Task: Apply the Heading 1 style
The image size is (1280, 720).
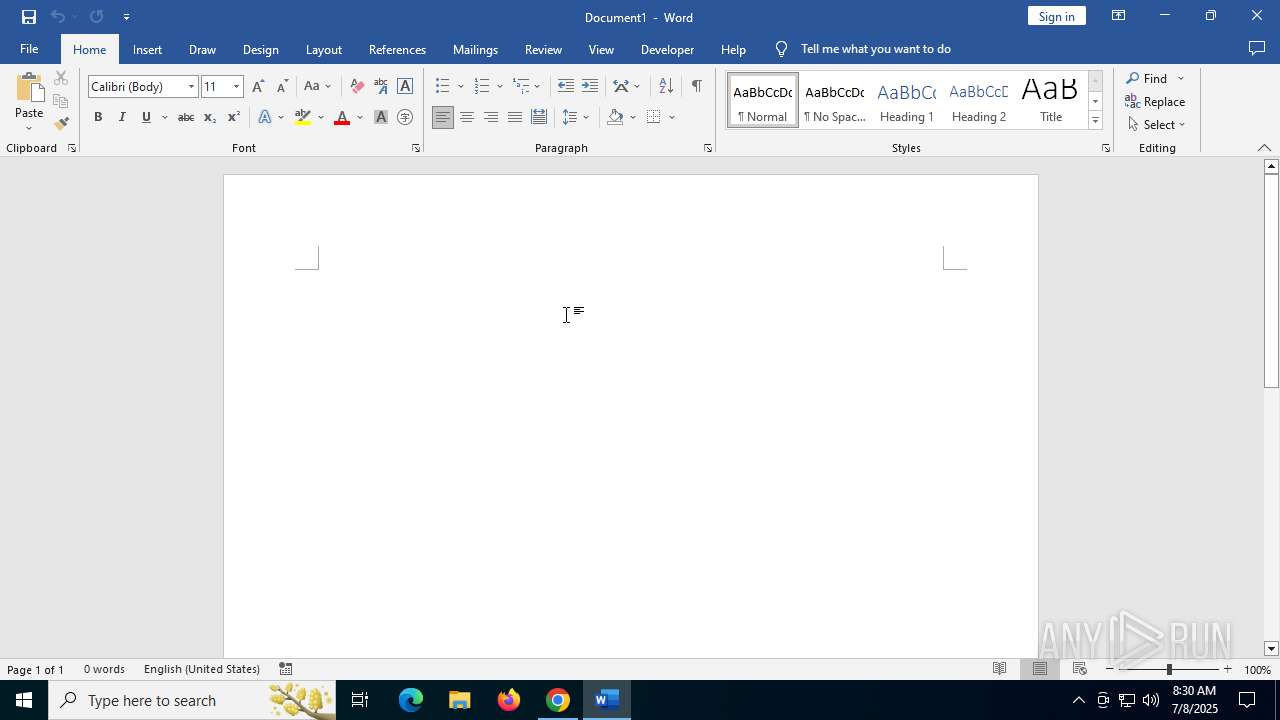Action: (x=907, y=101)
